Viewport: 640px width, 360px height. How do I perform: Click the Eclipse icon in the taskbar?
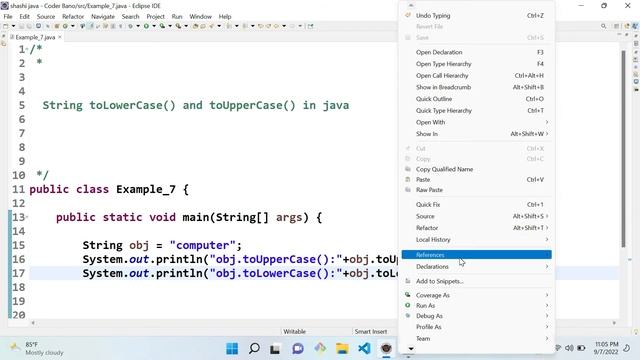point(386,348)
